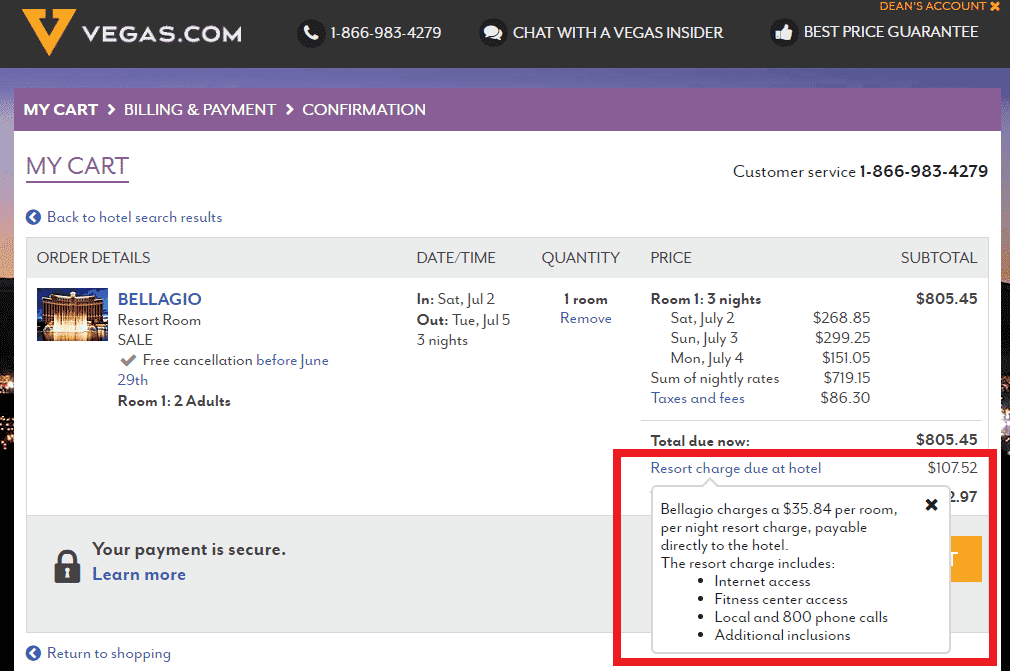This screenshot has height=671, width=1010.
Task: Click the Return to shopping arrow icon
Action: pos(34,653)
